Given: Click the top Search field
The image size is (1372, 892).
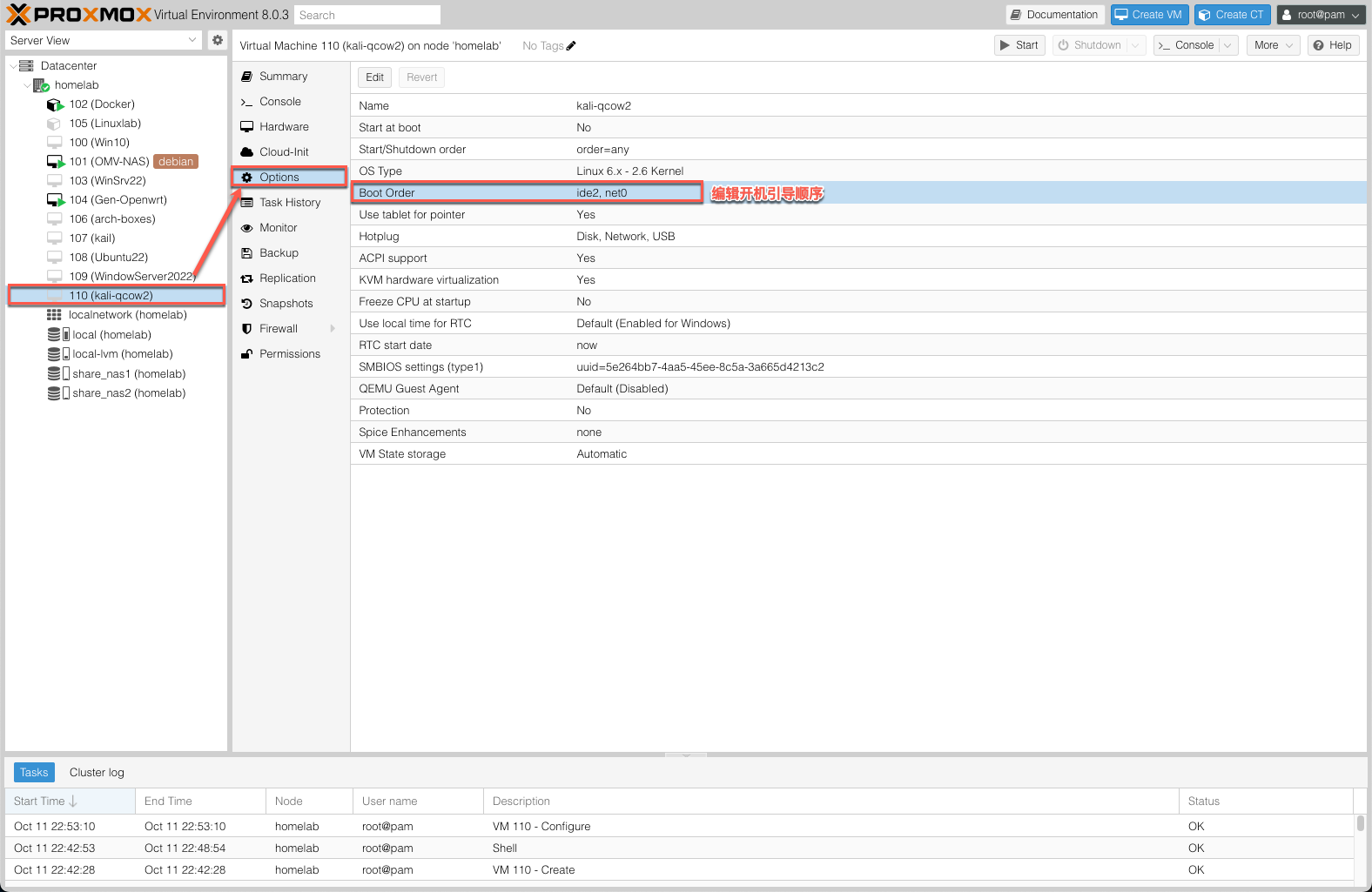Looking at the screenshot, I should click(367, 15).
